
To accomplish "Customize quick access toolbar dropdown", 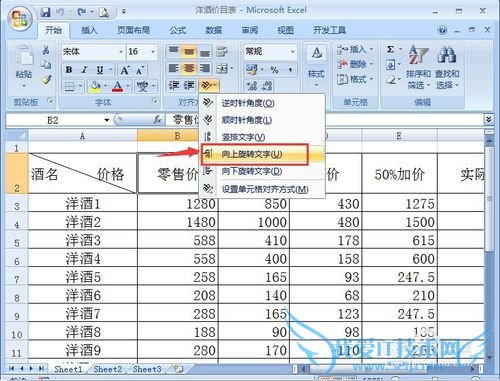I will (x=124, y=12).
